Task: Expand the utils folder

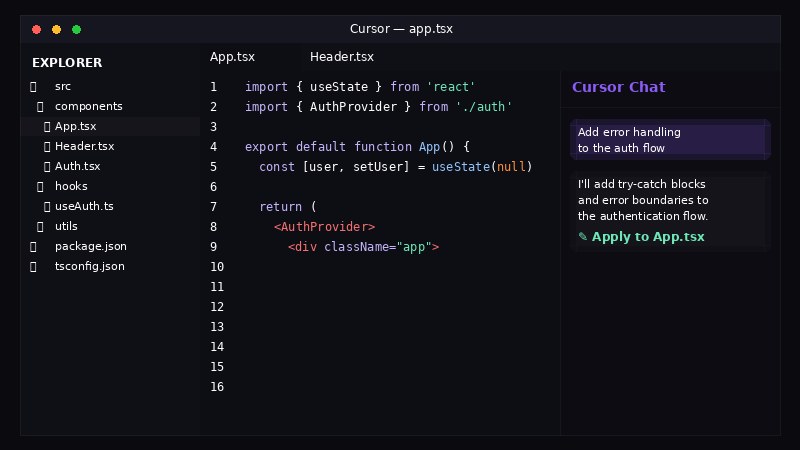Action: pos(66,226)
